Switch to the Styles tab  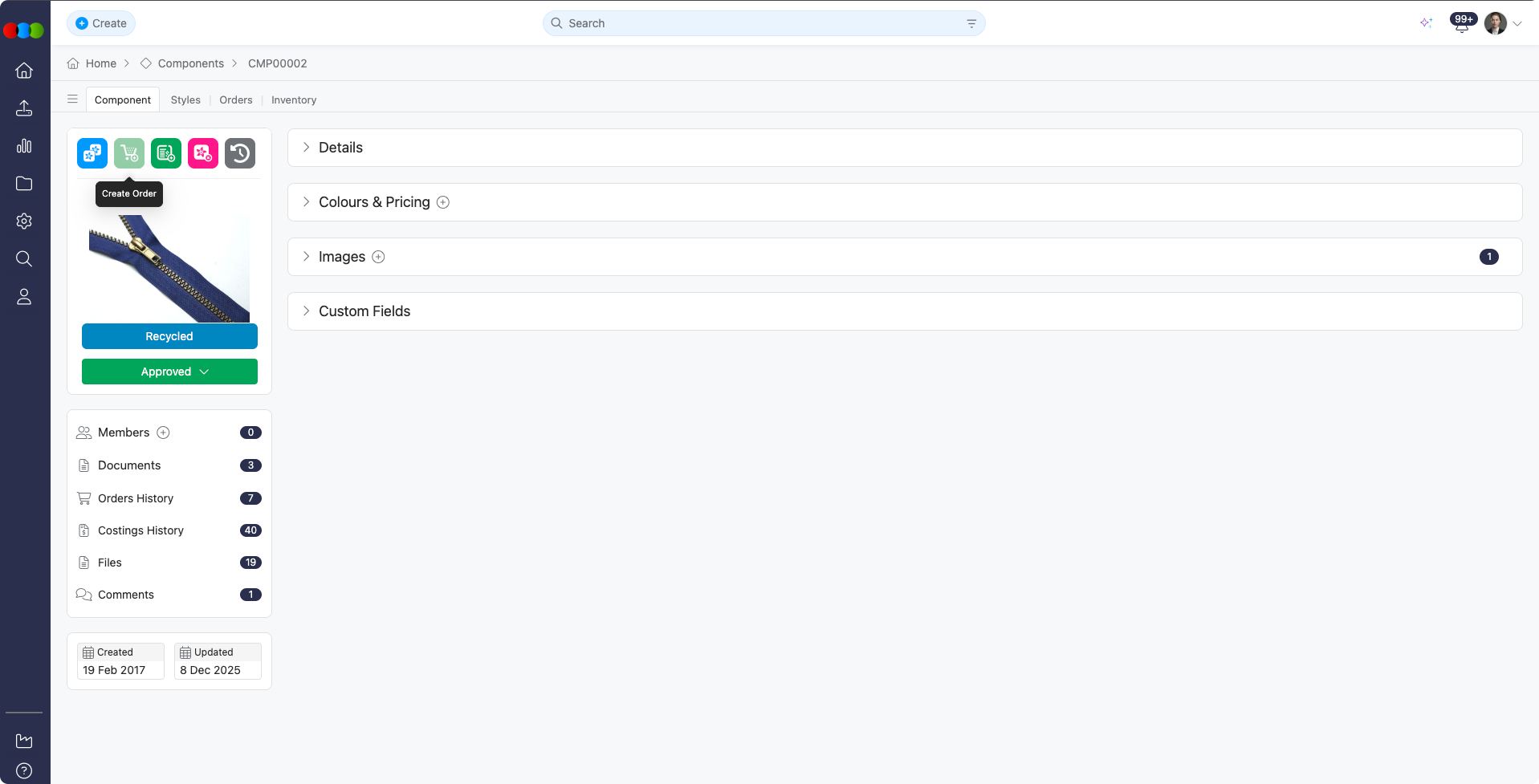click(185, 100)
